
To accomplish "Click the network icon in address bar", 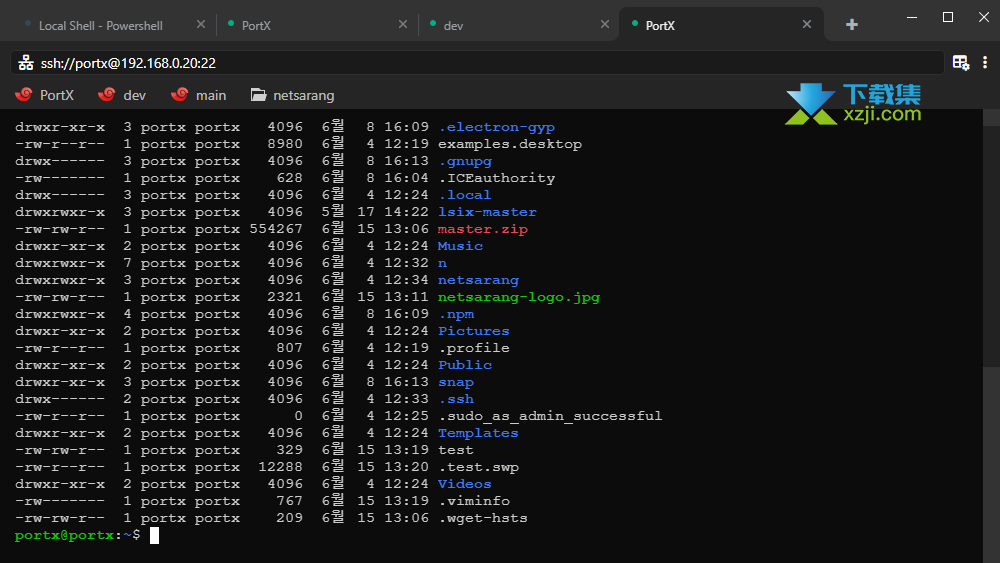I will pos(26,62).
